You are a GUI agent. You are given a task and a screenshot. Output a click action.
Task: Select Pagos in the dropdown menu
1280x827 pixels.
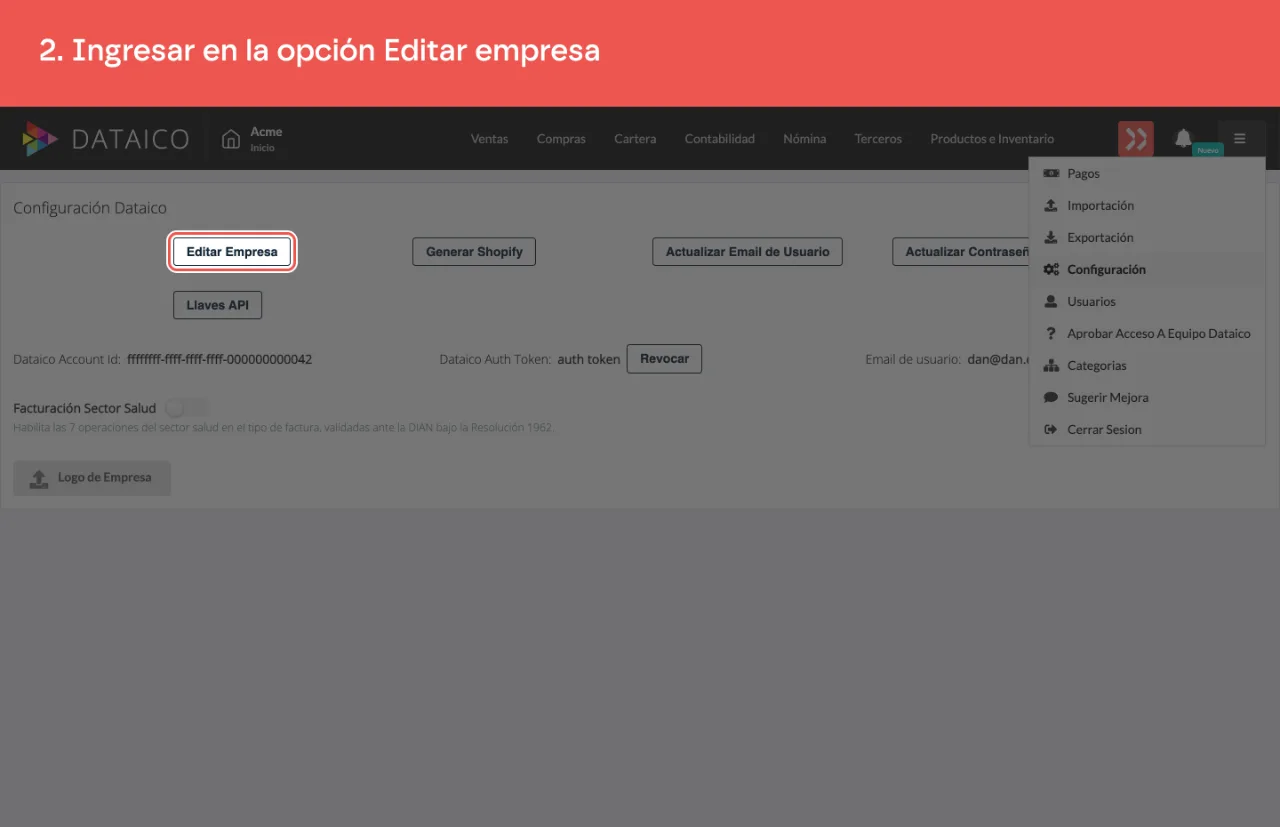1147,173
